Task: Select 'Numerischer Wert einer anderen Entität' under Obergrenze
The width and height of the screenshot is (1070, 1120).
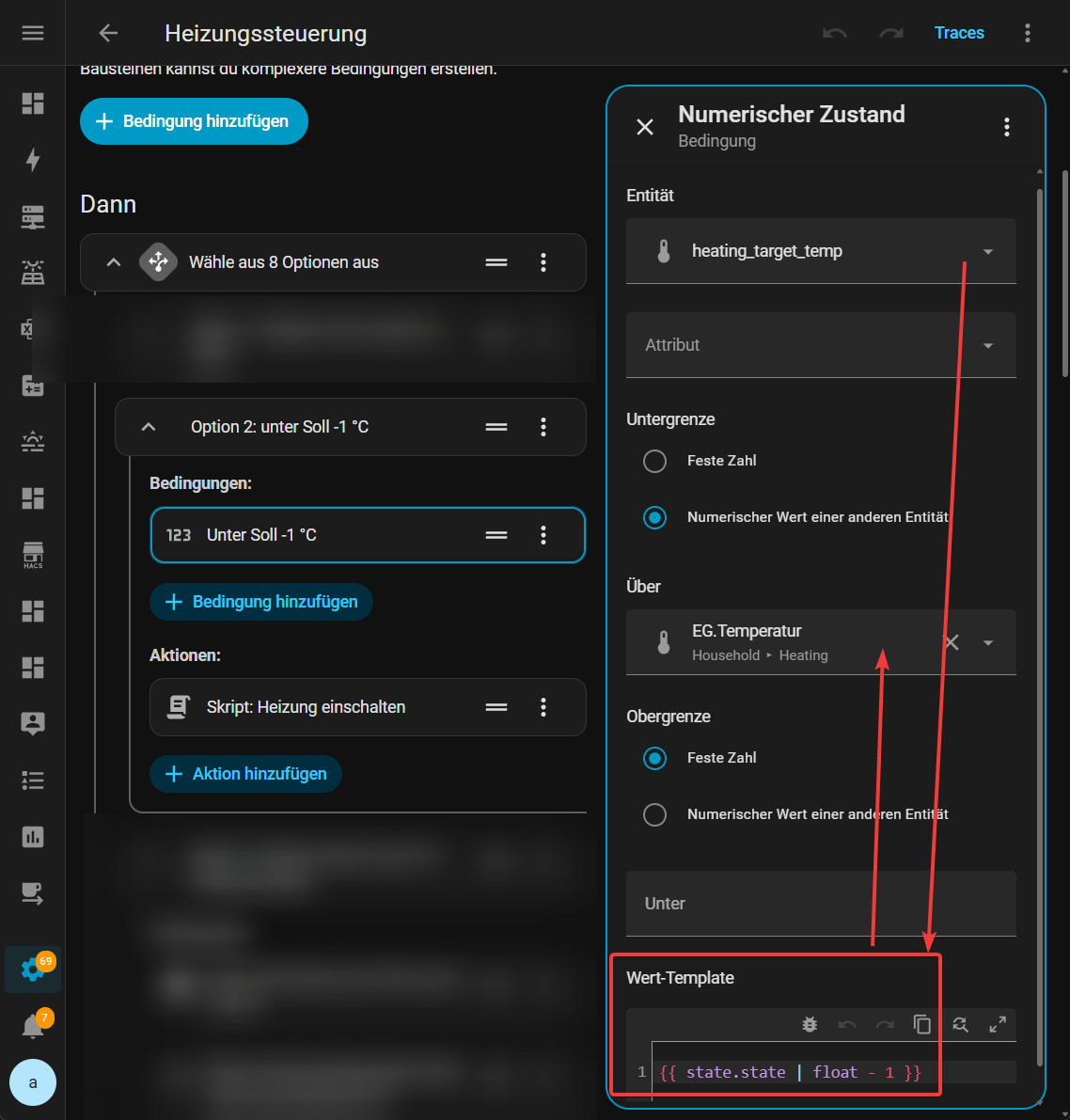Action: [x=654, y=814]
